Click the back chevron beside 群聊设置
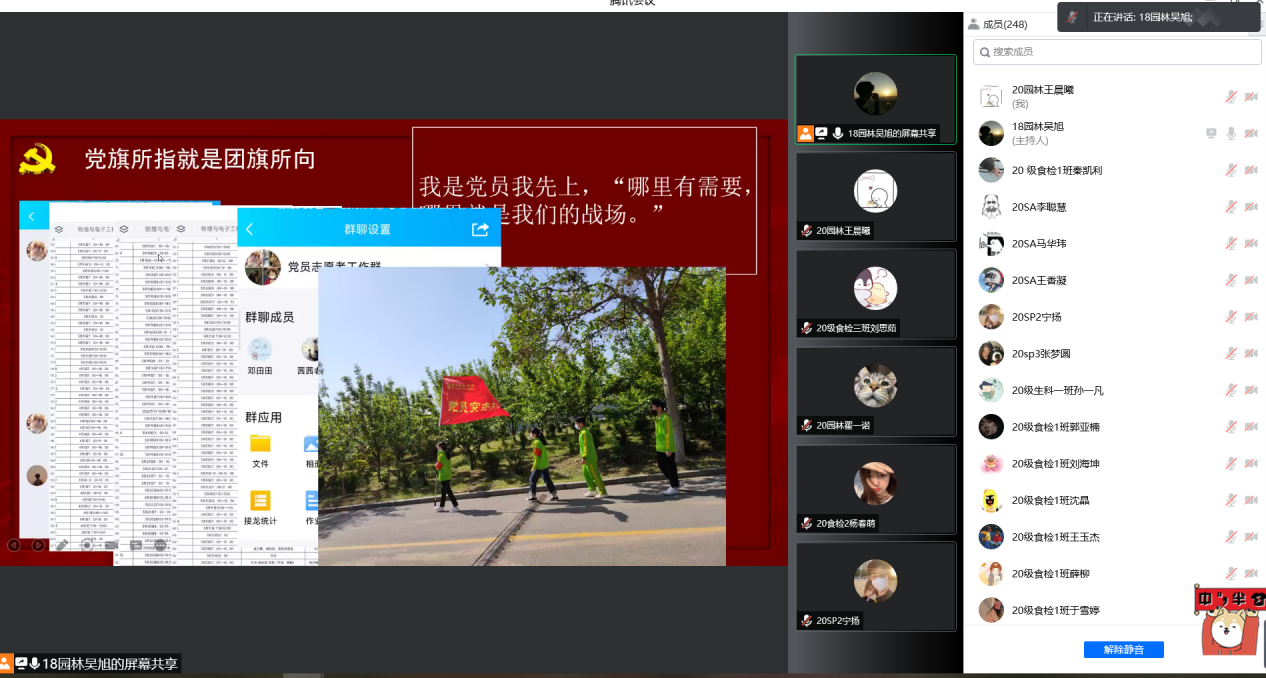Screen dimensions: 1266x678 [x=250, y=229]
